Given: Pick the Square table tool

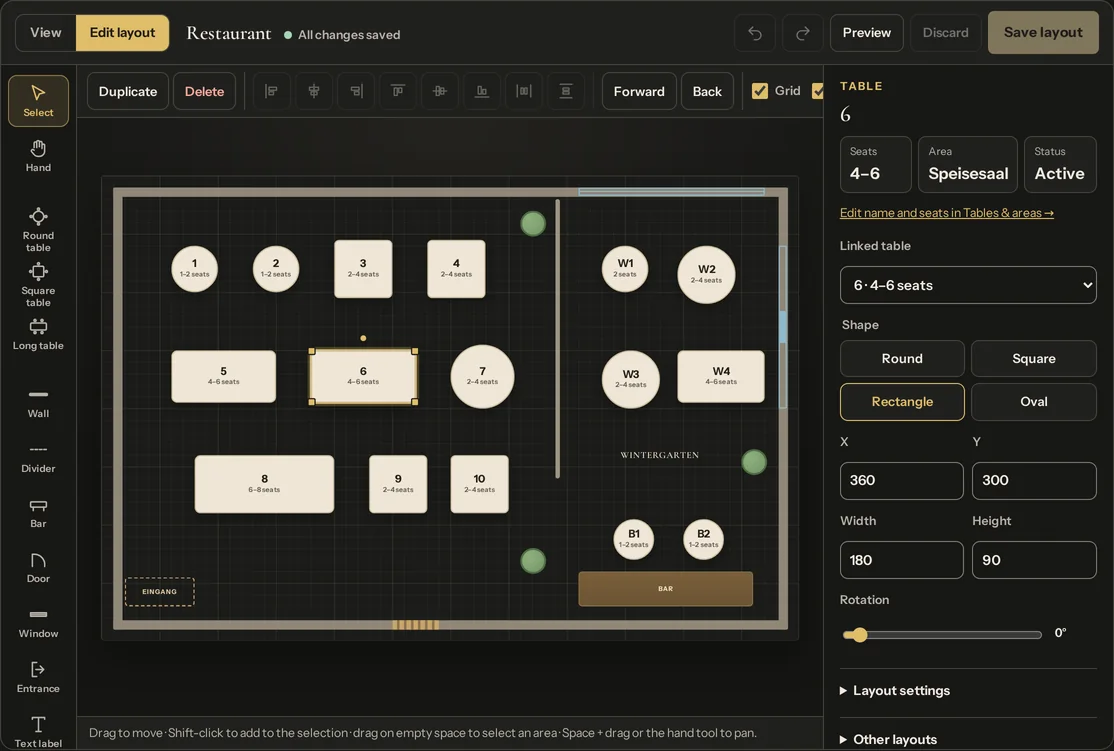Looking at the screenshot, I should click(x=38, y=284).
